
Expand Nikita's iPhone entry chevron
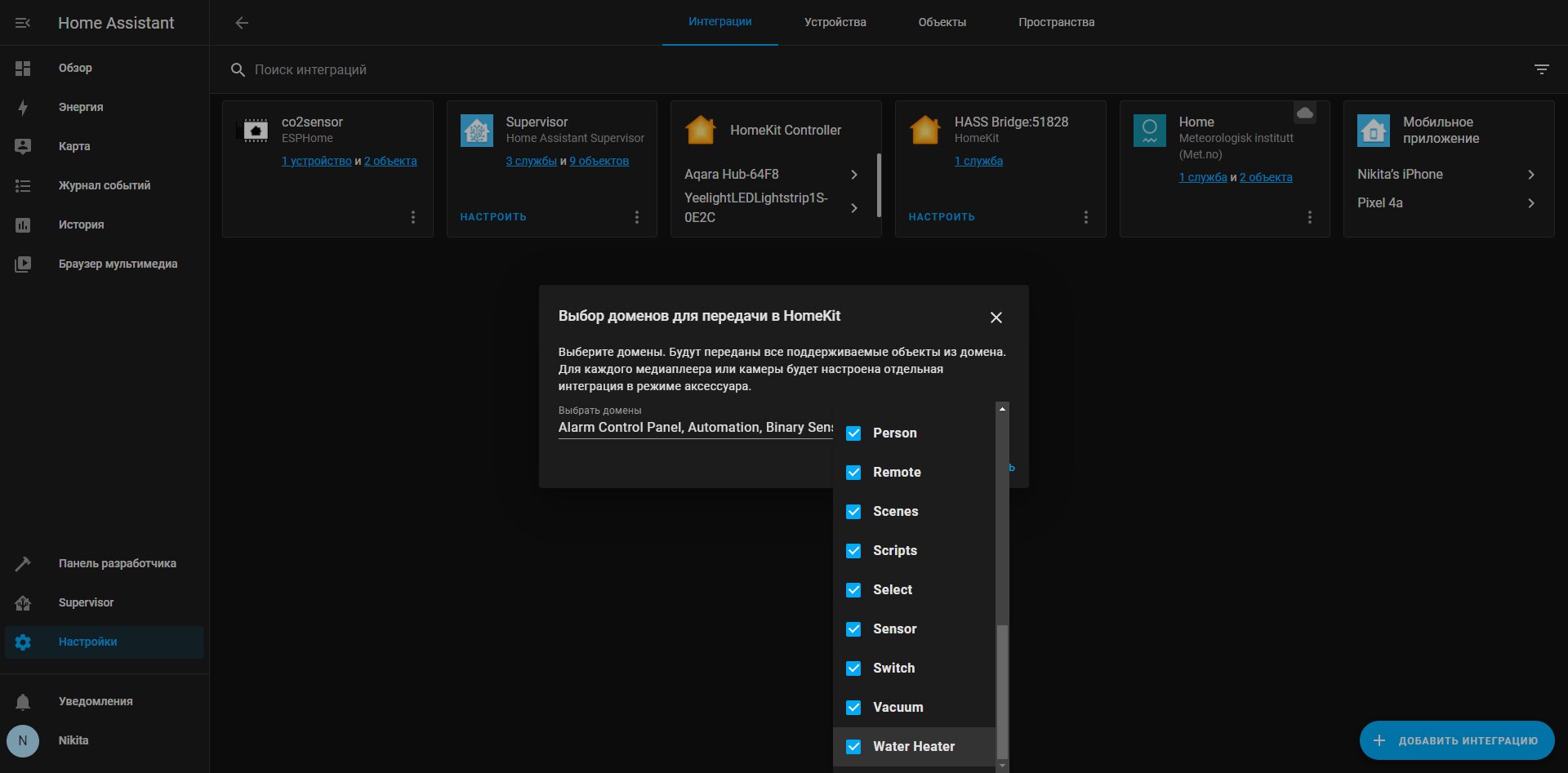1531,175
